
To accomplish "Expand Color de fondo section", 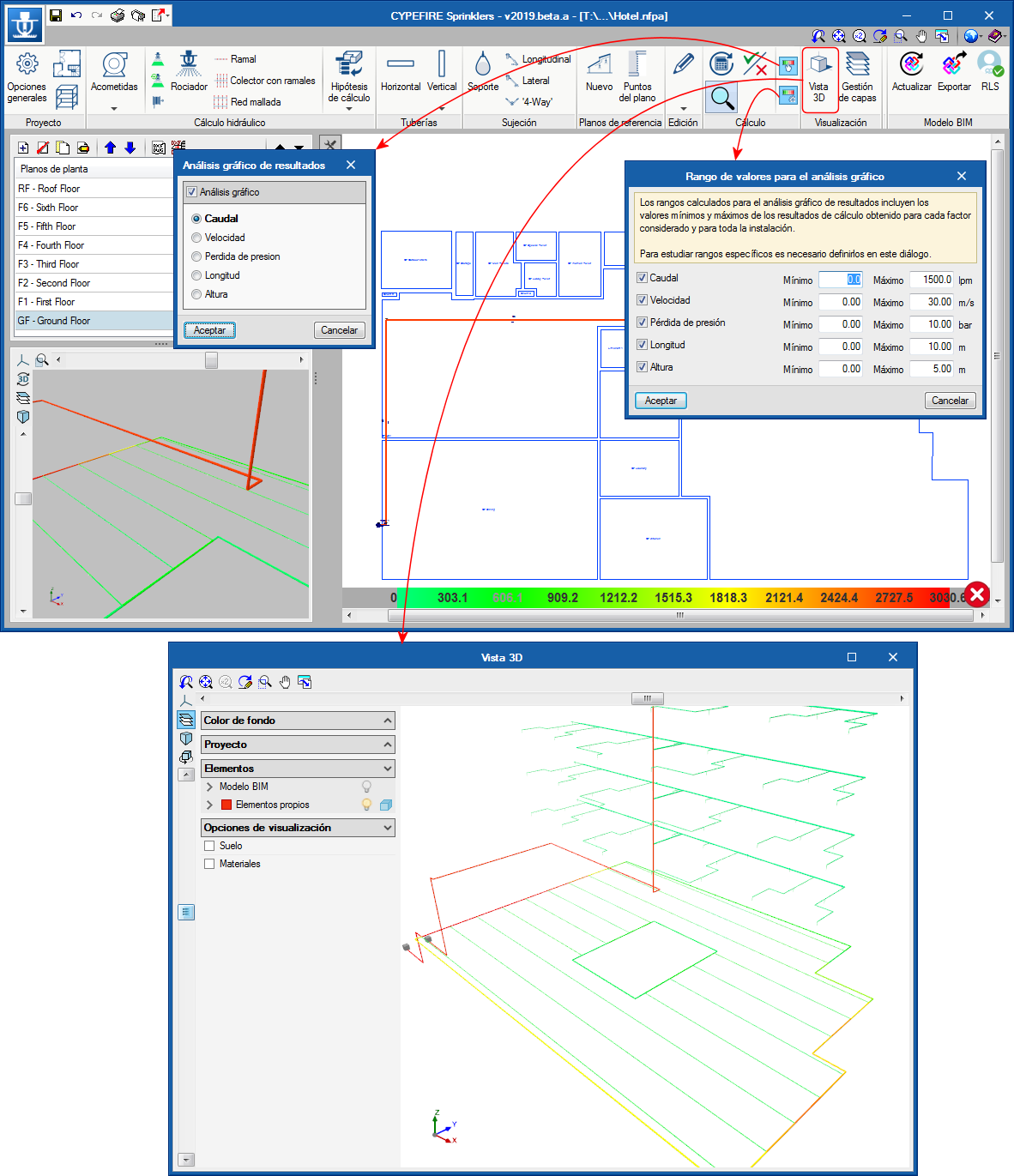I will 298,721.
